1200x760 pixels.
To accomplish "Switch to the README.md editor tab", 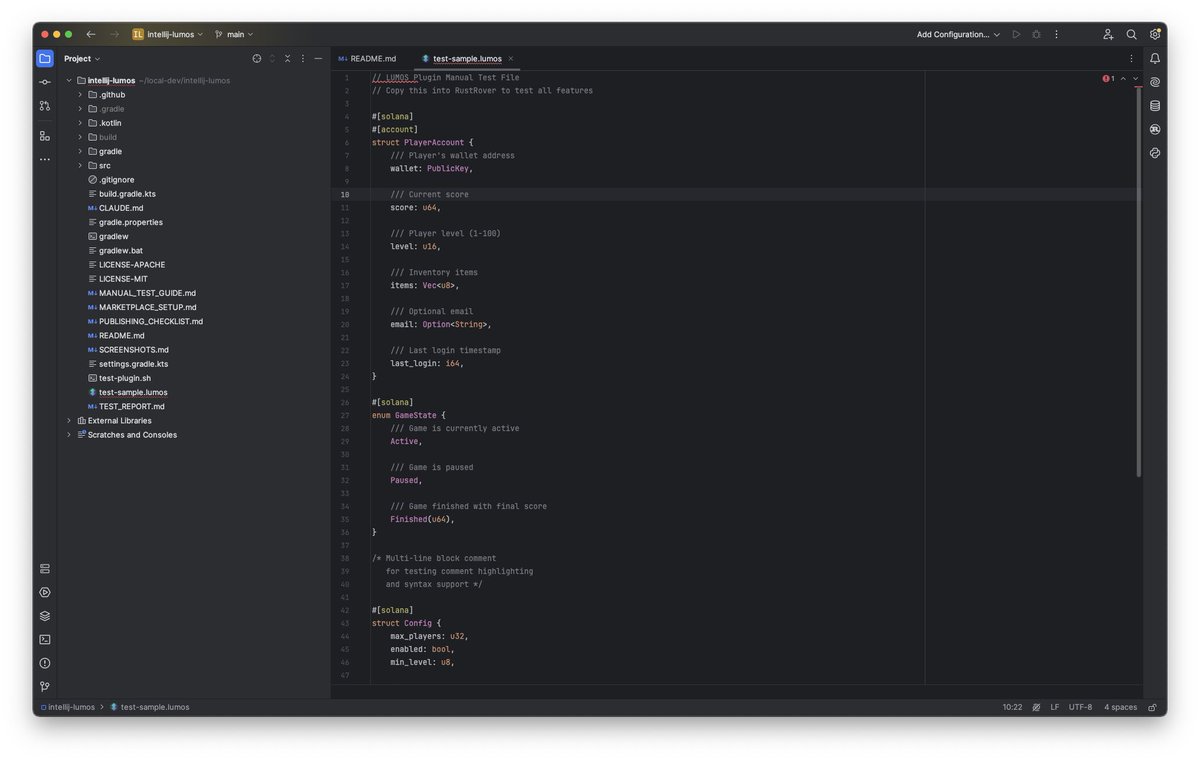I will click(x=367, y=59).
